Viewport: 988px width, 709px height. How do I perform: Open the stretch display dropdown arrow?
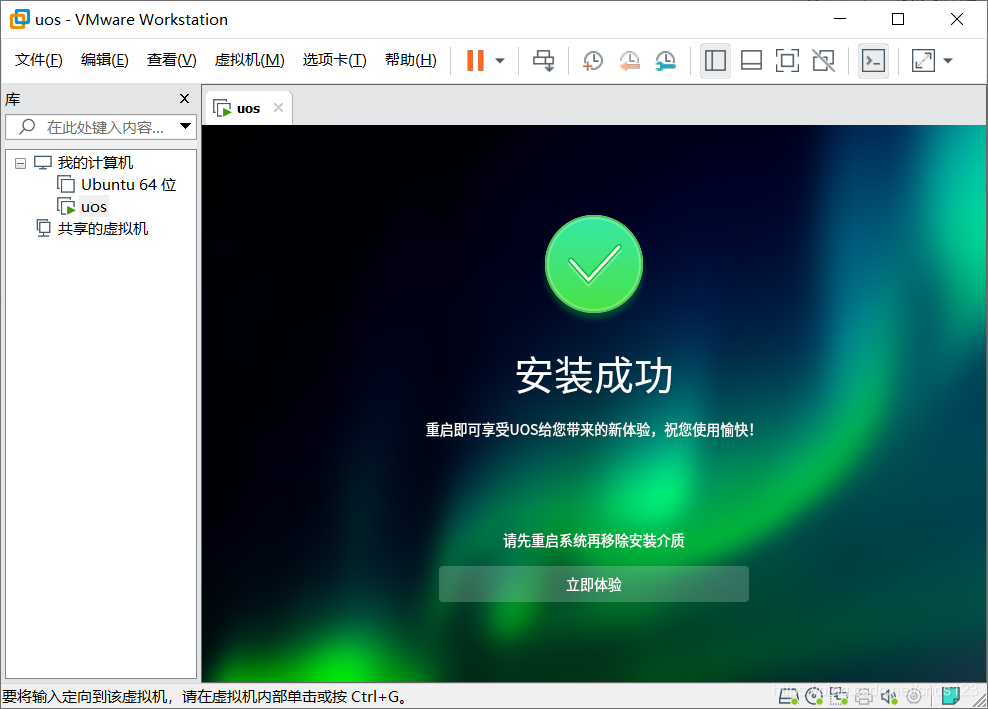(948, 61)
